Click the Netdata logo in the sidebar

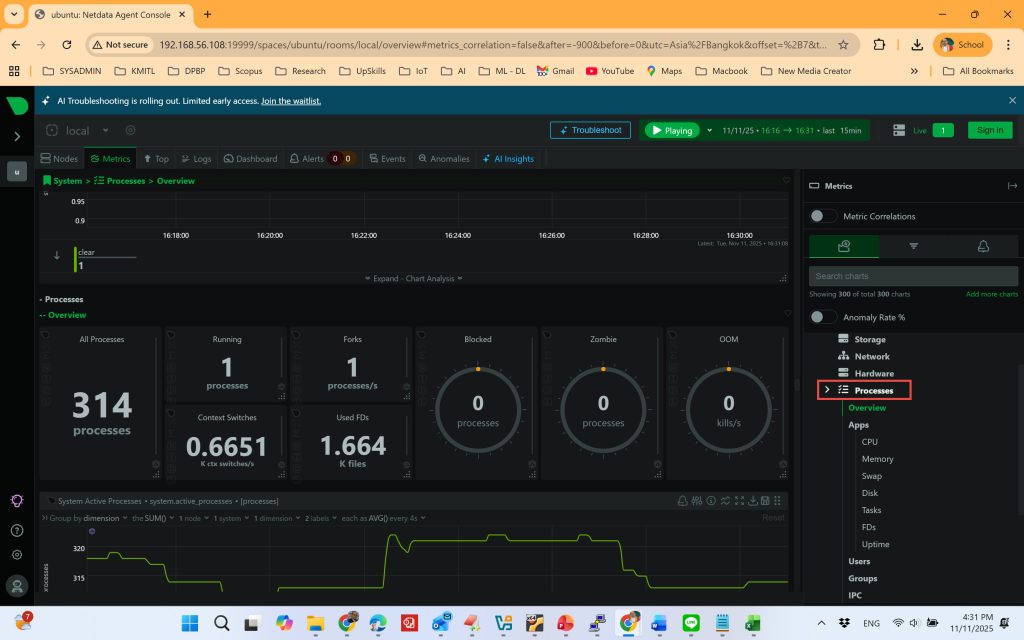(17, 106)
